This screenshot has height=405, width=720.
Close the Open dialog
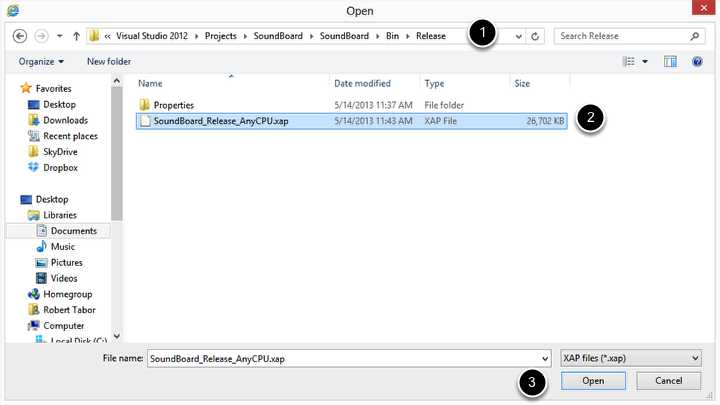[703, 8]
